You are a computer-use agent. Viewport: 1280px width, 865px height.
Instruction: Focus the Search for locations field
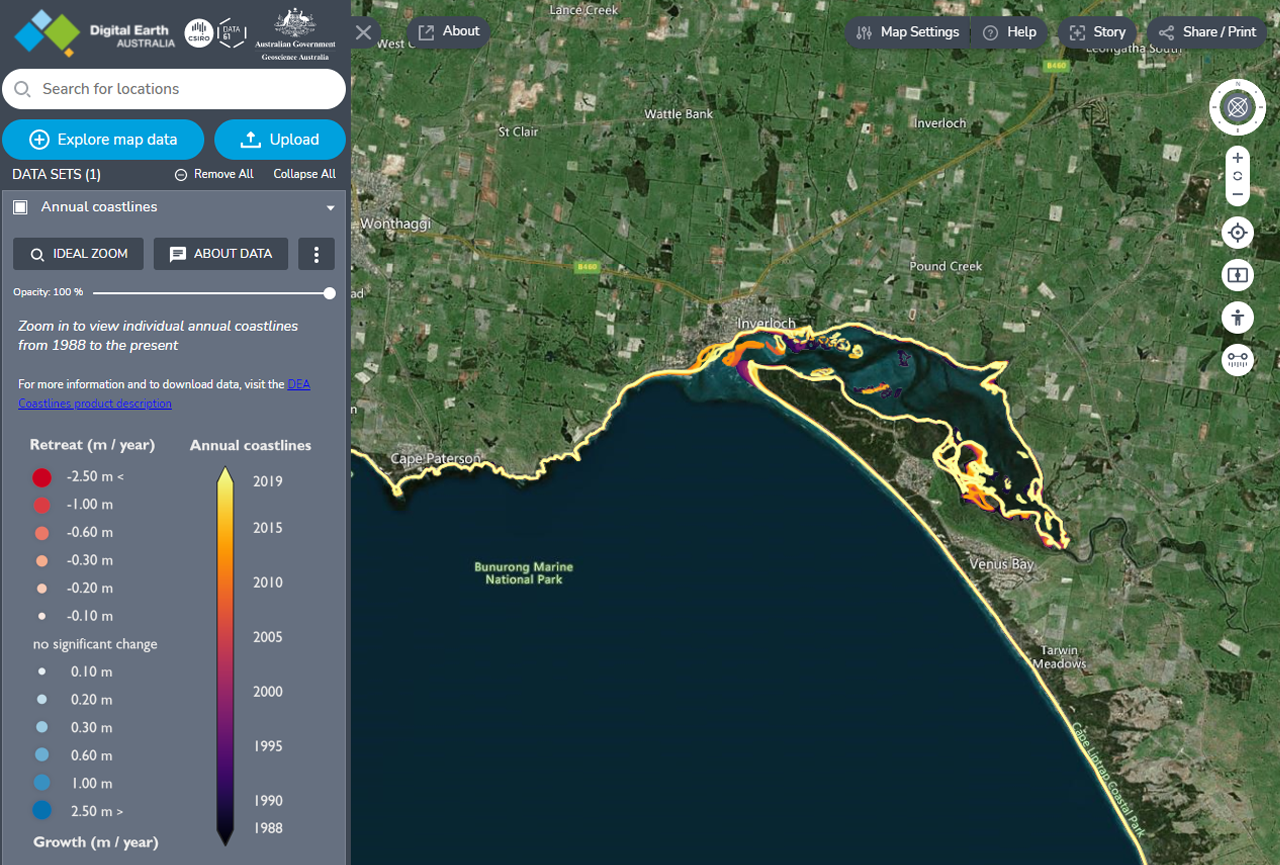174,89
